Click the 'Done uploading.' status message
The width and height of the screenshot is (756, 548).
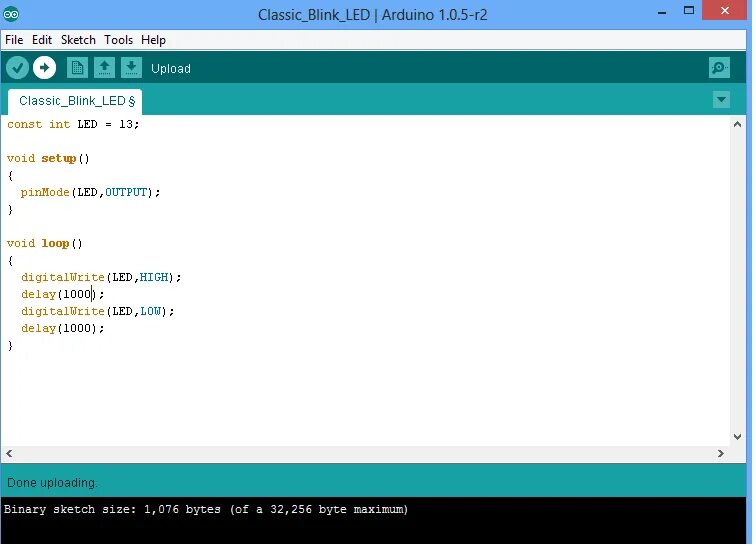tap(52, 483)
